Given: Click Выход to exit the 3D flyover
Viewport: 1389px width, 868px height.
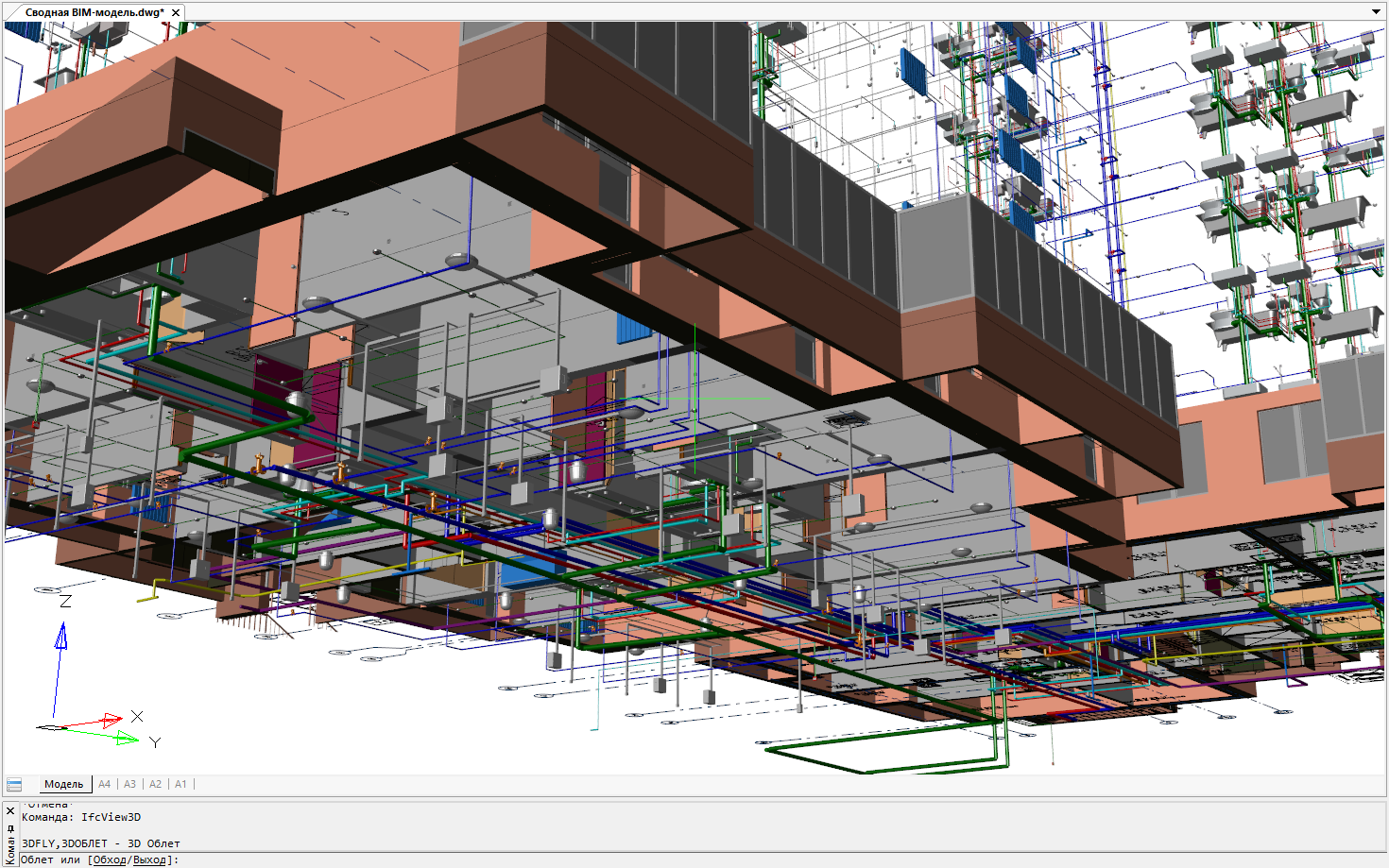Looking at the screenshot, I should (149, 860).
